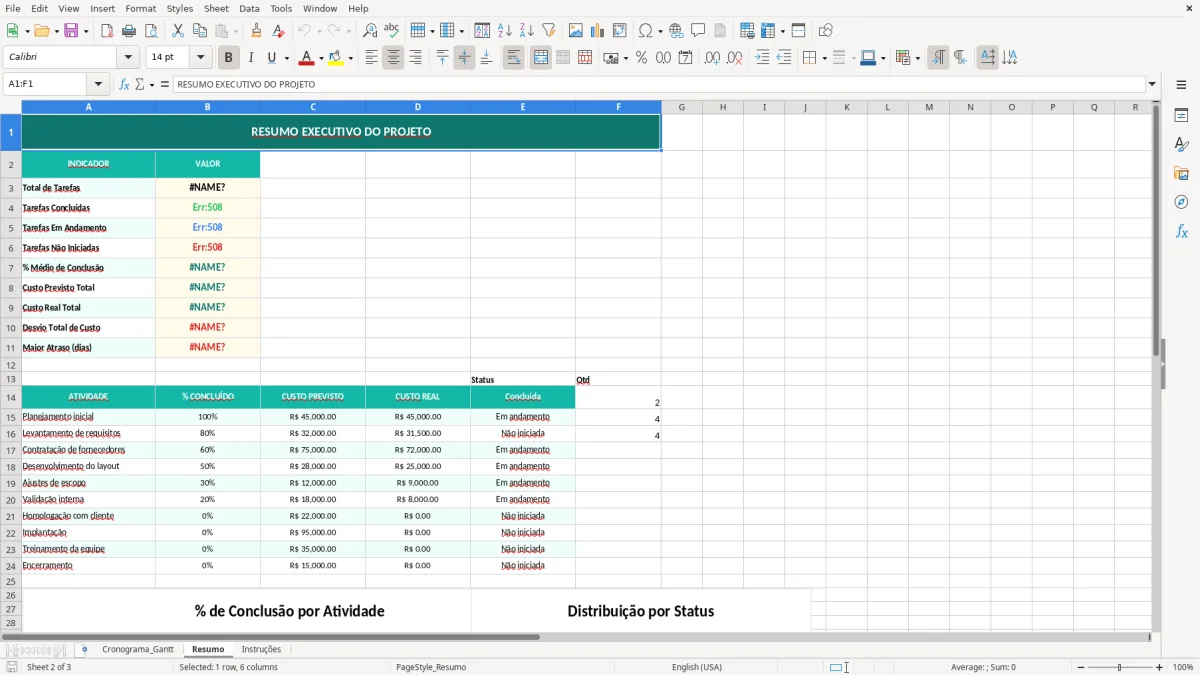This screenshot has height=675, width=1200.
Task: Export directly as PDF
Action: (107, 31)
